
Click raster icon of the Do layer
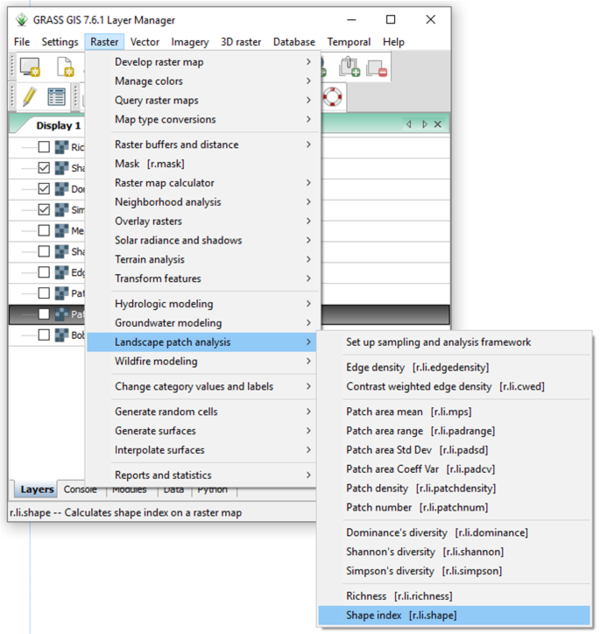click(x=61, y=189)
